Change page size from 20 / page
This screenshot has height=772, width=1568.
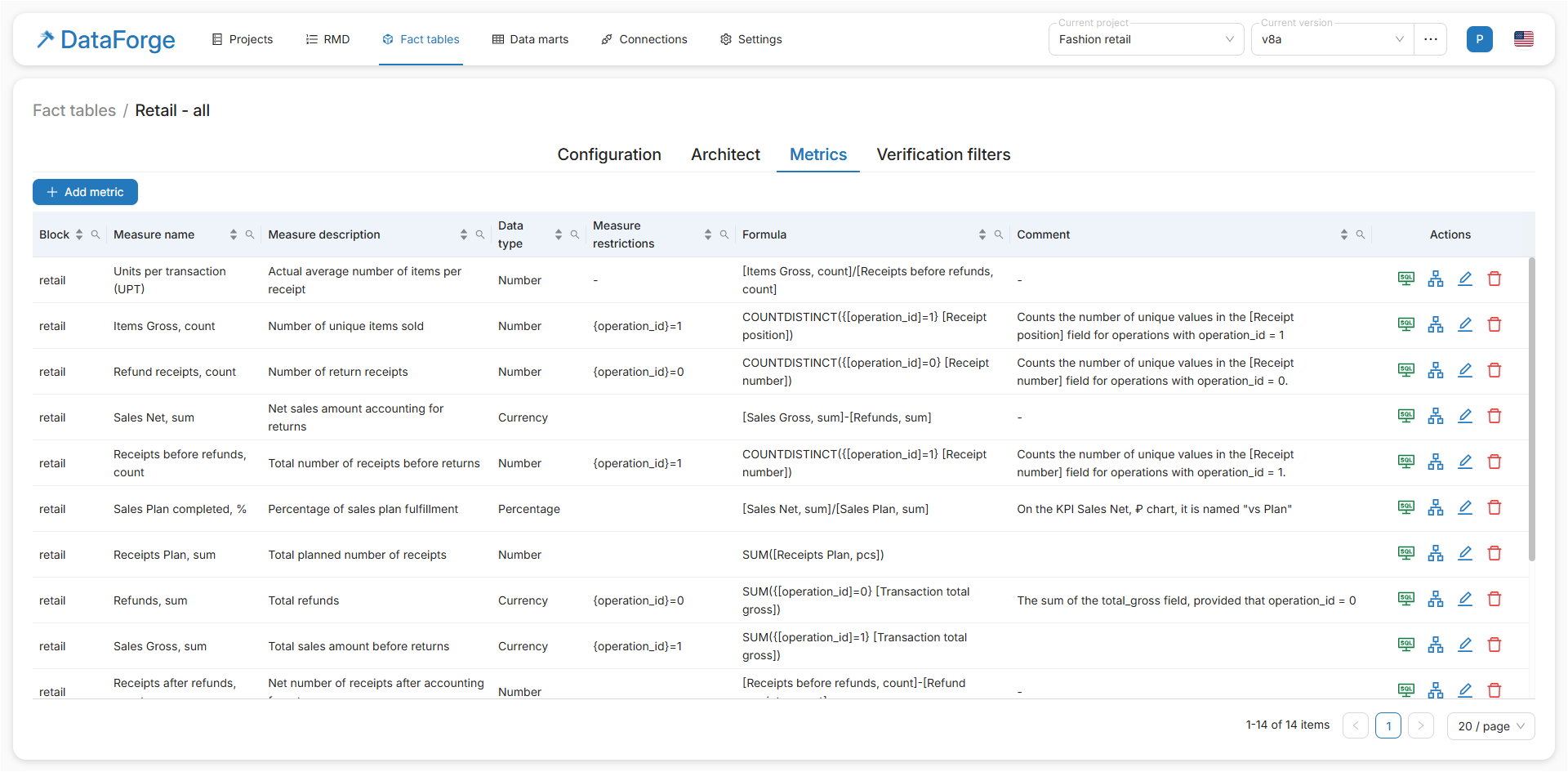1490,726
